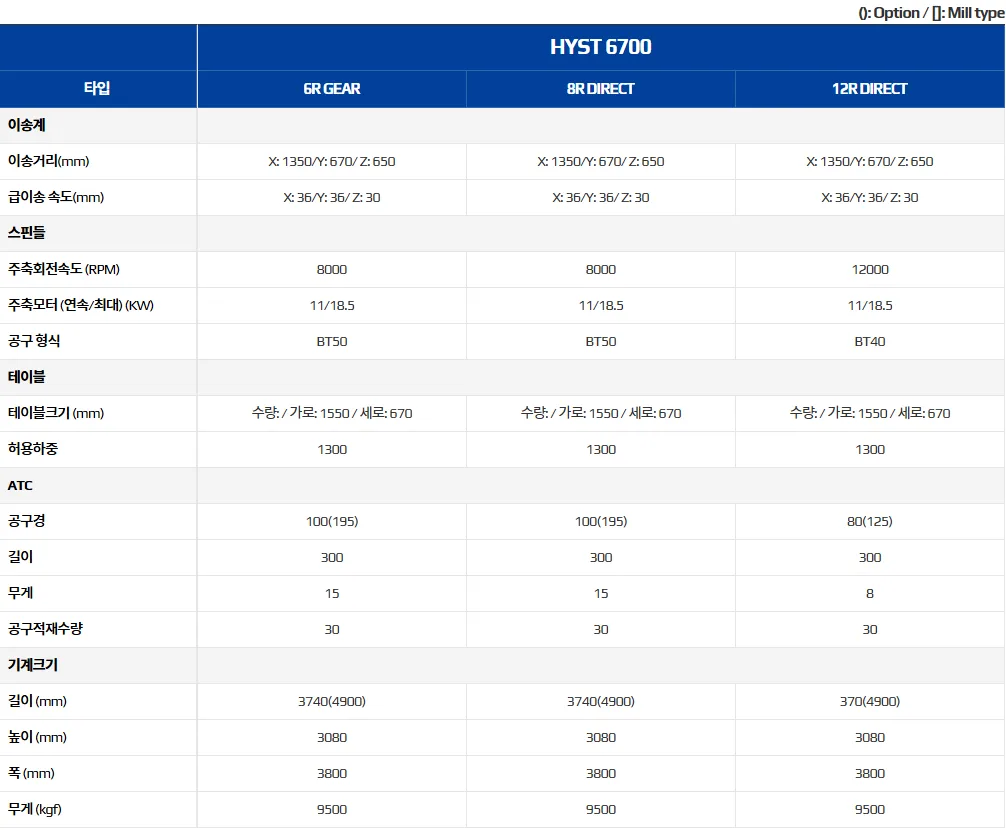Click the 스핀들 section label
This screenshot has height=830, width=1006.
[26, 233]
